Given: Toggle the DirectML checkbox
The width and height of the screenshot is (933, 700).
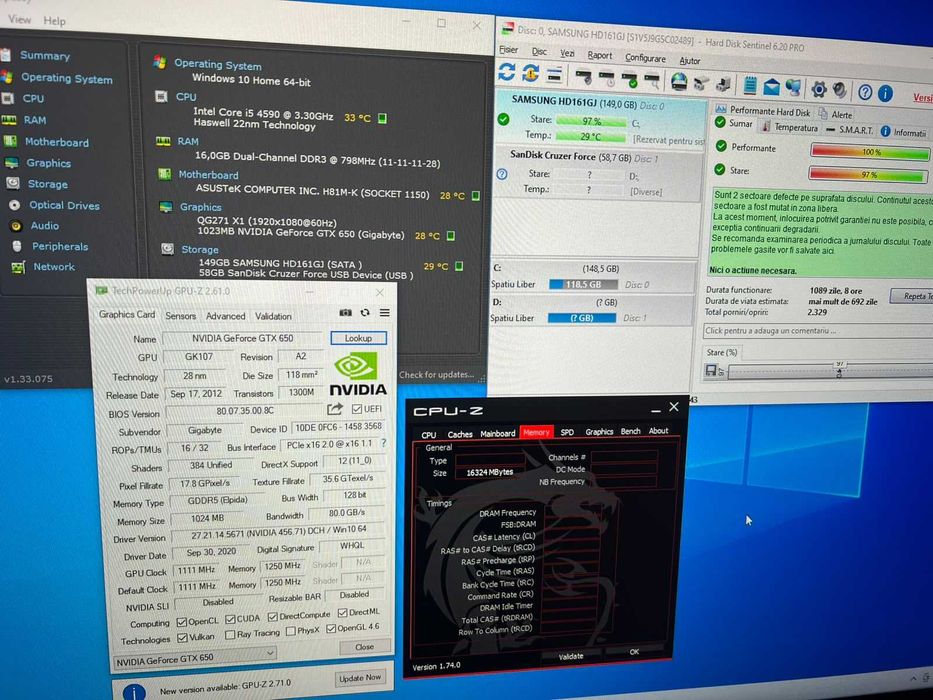Looking at the screenshot, I should pyautogui.click(x=342, y=612).
